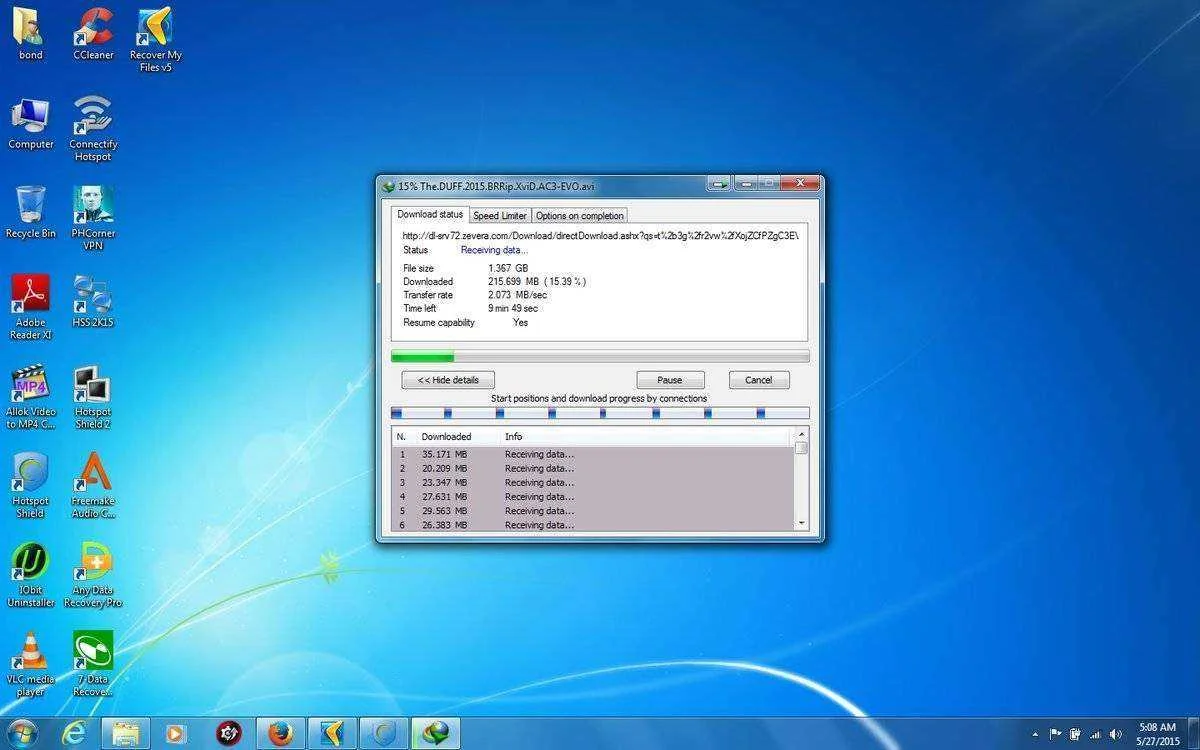Click the network signal tray icon
Viewport: 1200px width, 750px height.
[x=1095, y=734]
